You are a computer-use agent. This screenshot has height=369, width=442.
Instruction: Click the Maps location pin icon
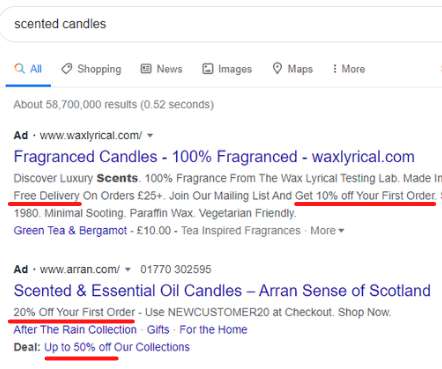coord(277,68)
